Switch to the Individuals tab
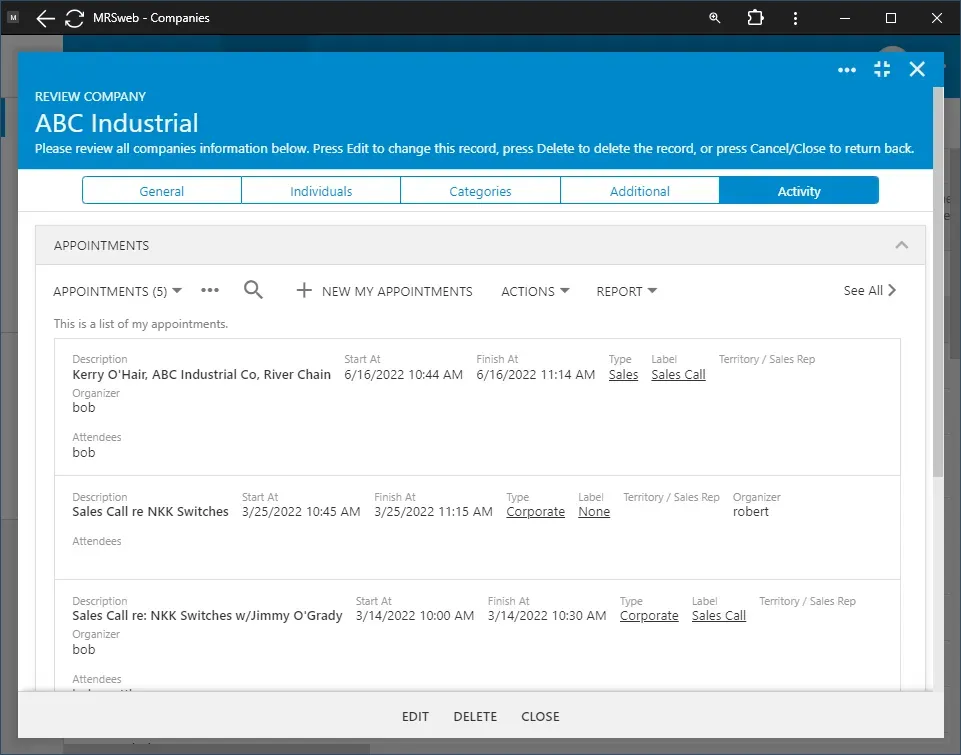961x755 pixels. click(x=321, y=191)
